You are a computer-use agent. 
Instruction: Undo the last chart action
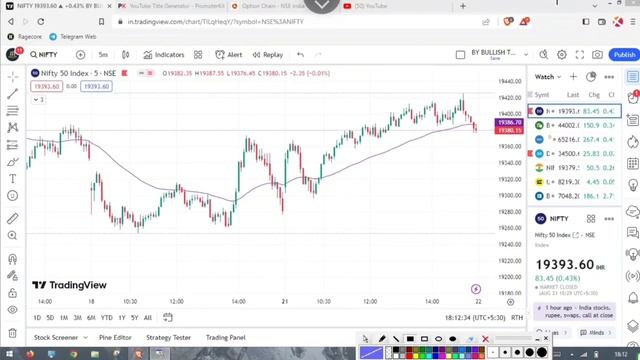[300, 55]
